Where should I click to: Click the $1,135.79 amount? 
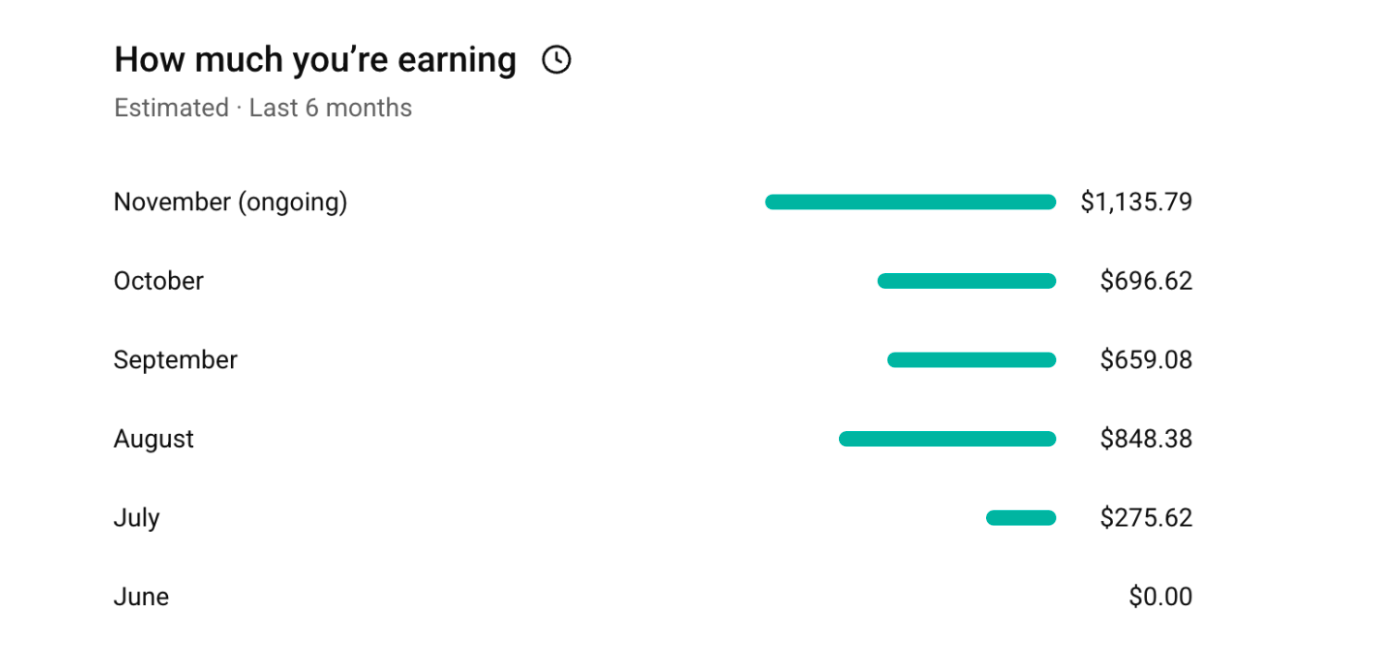click(x=1136, y=203)
